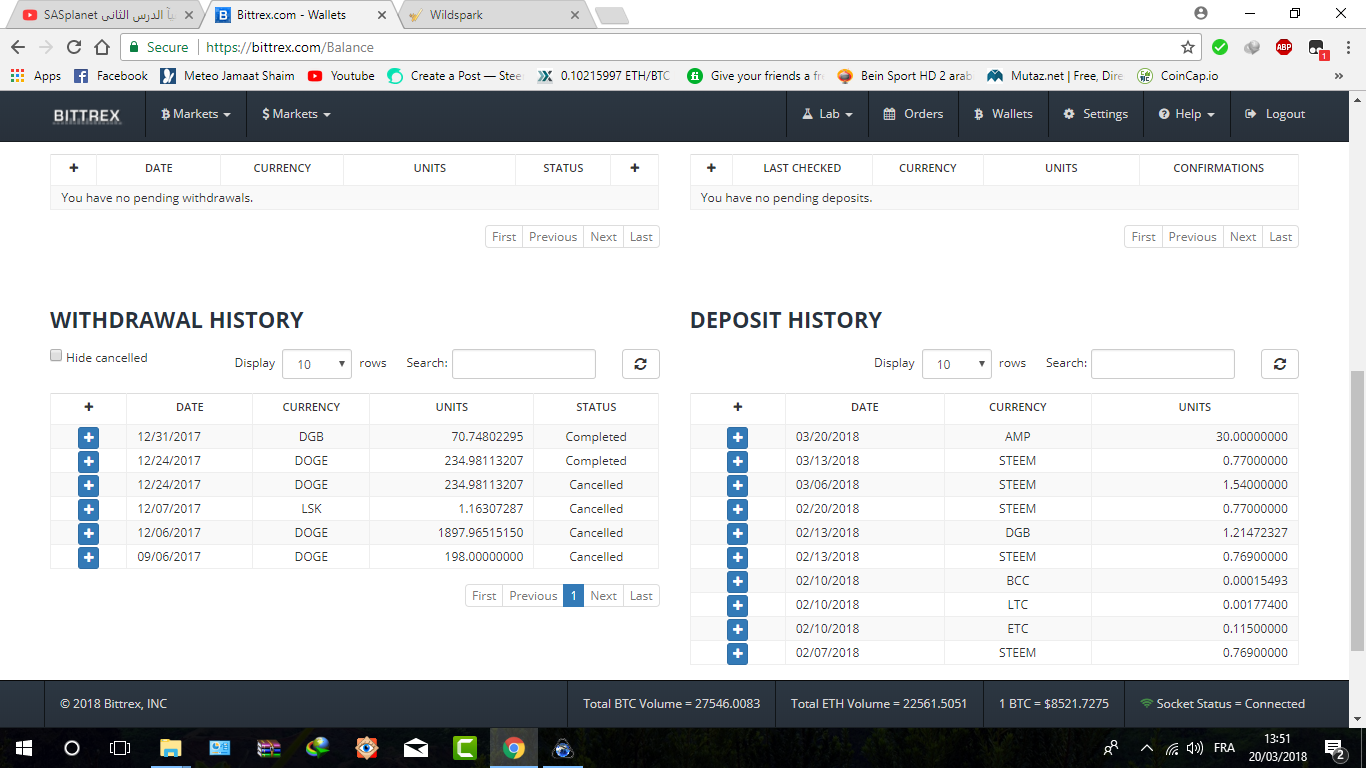1366x768 pixels.
Task: Click the browser address bar URL
Action: tap(290, 47)
